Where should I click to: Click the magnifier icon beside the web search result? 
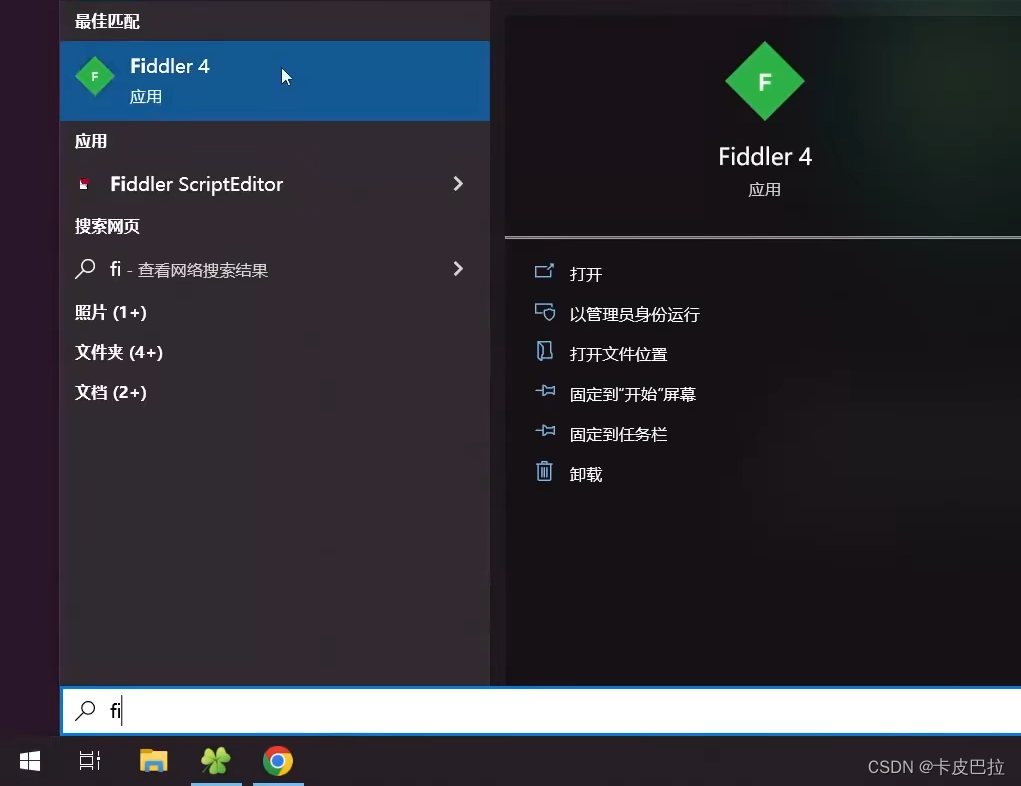pyautogui.click(x=85, y=269)
